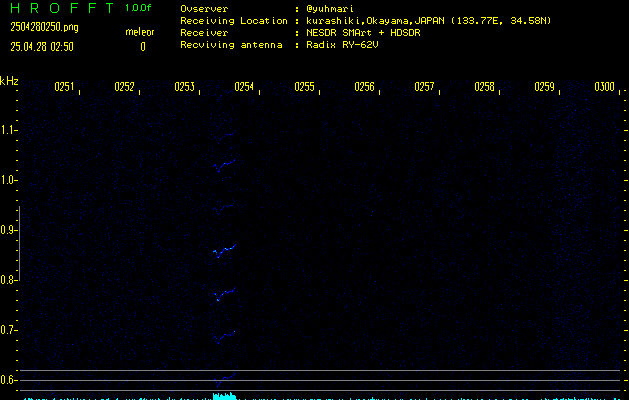Select filename 2504280250.png
The height and width of the screenshot is (400, 629).
(44, 27)
